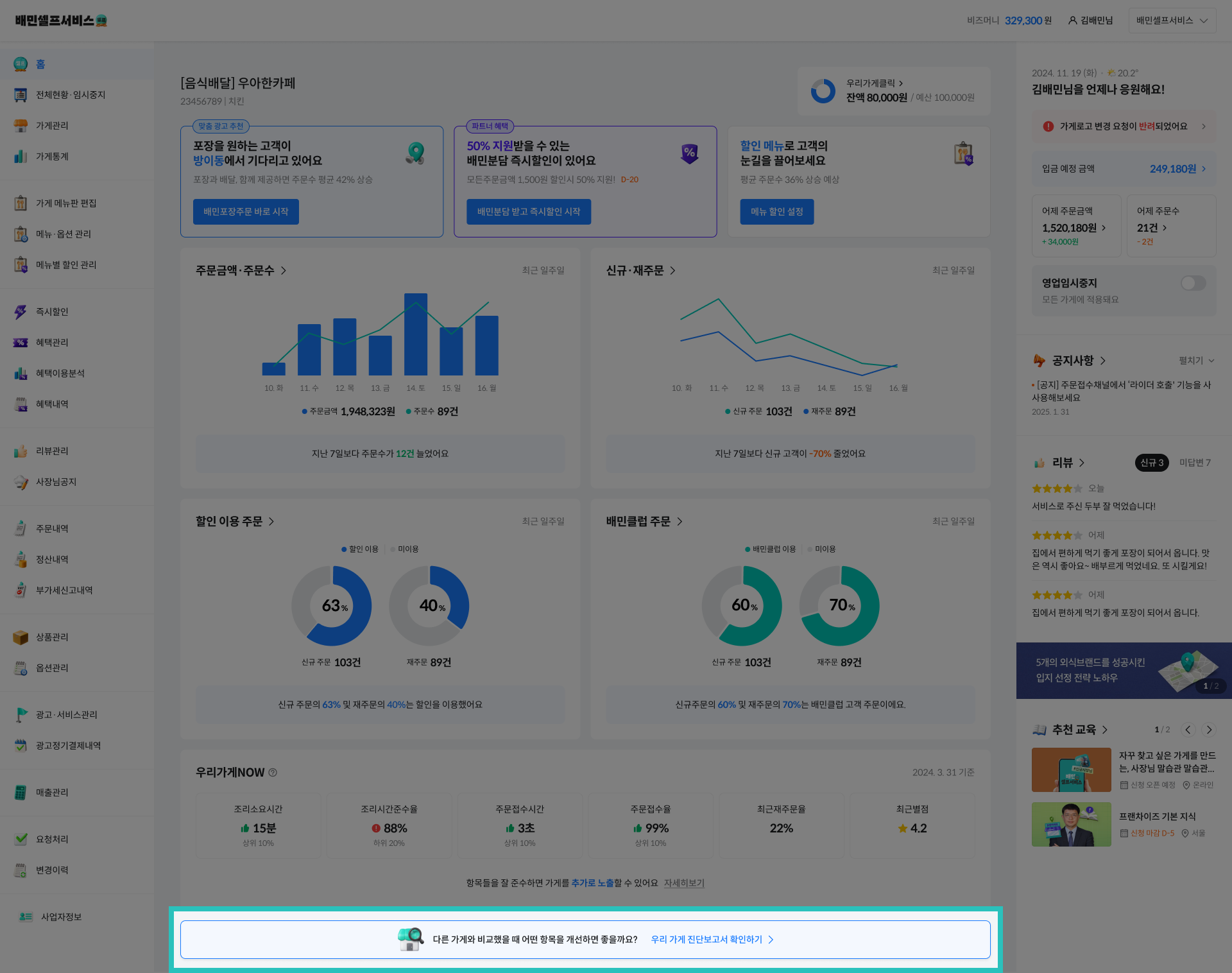Select the 정산내역 icon
The image size is (1232, 973).
[x=21, y=560]
